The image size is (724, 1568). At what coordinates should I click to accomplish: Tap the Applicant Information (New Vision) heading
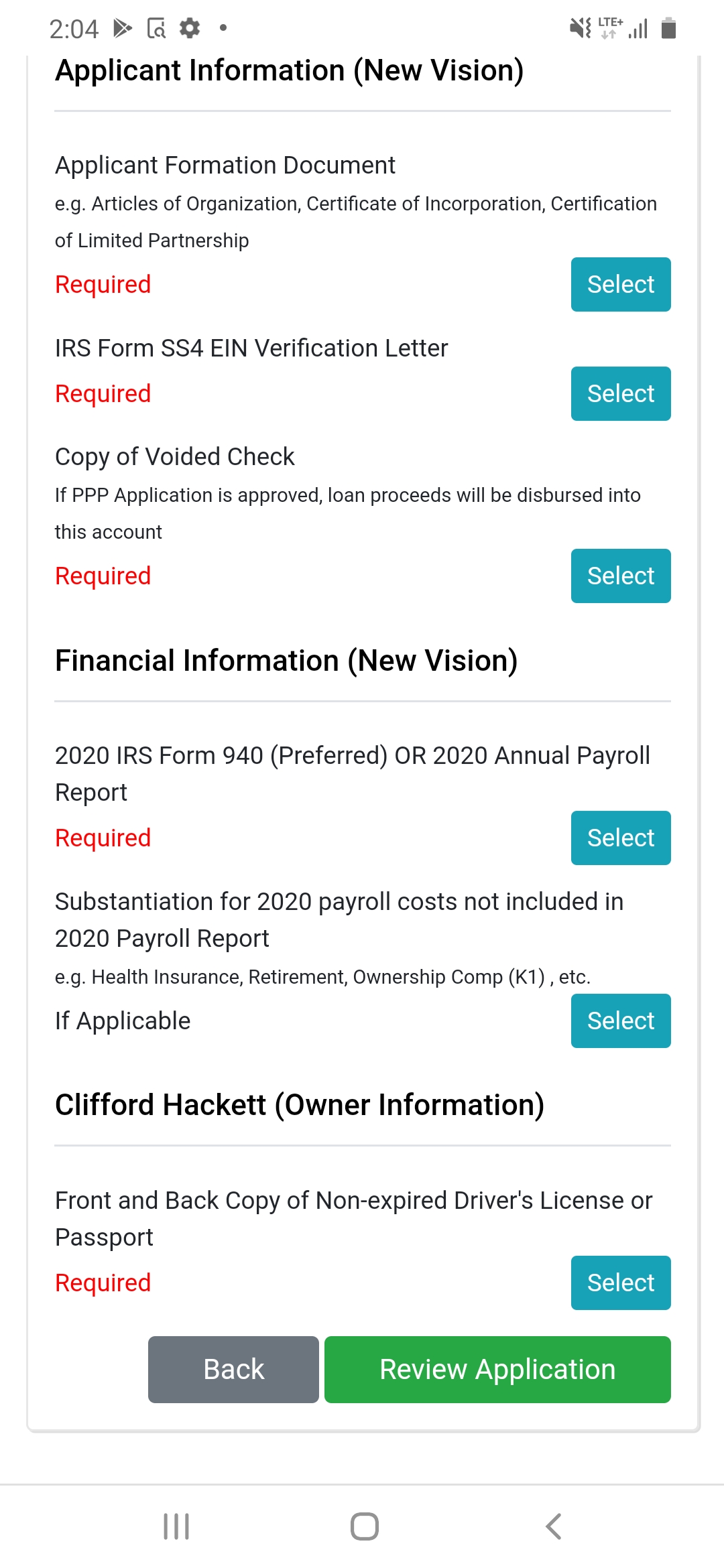(x=290, y=70)
